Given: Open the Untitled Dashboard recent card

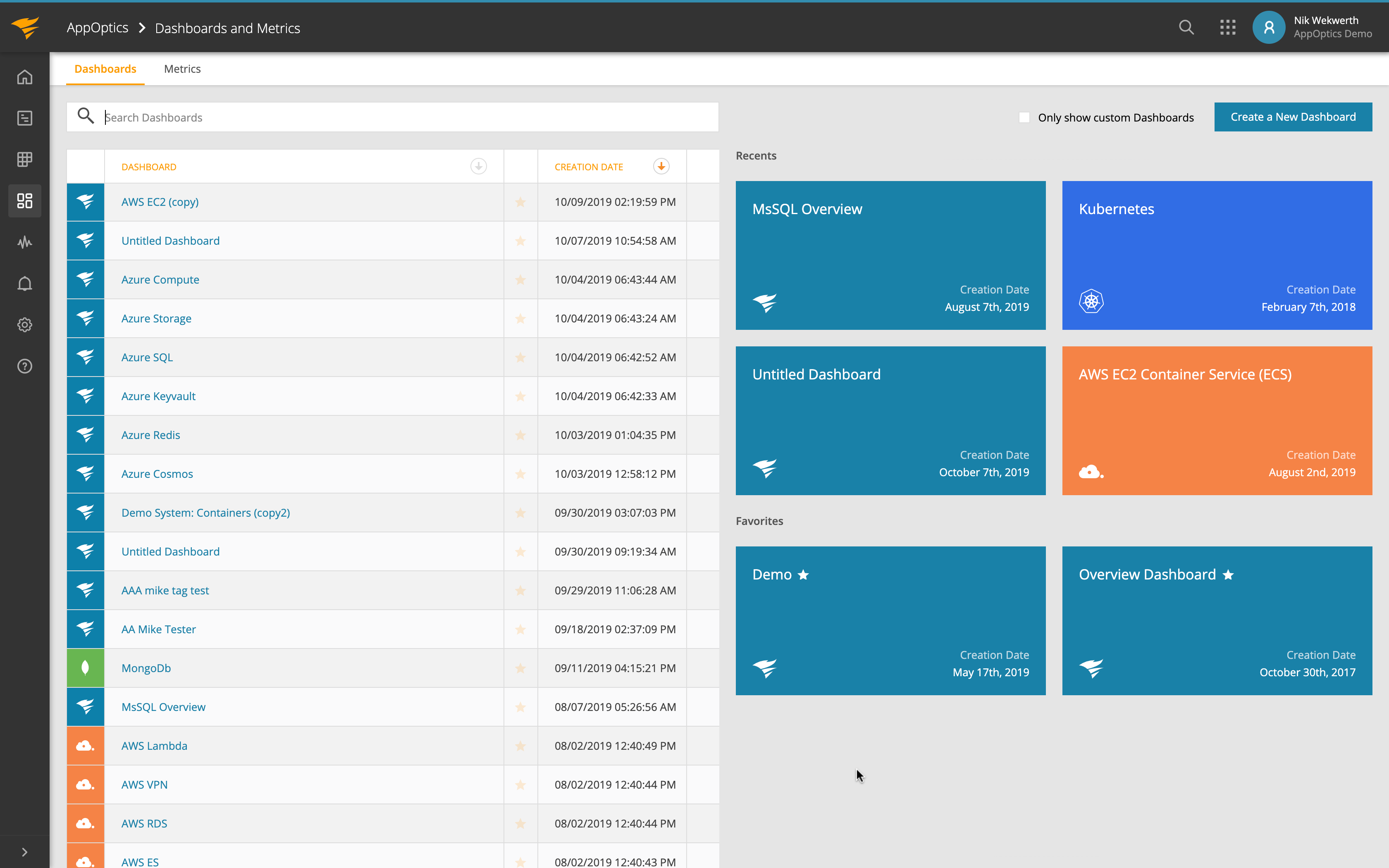Looking at the screenshot, I should point(890,420).
